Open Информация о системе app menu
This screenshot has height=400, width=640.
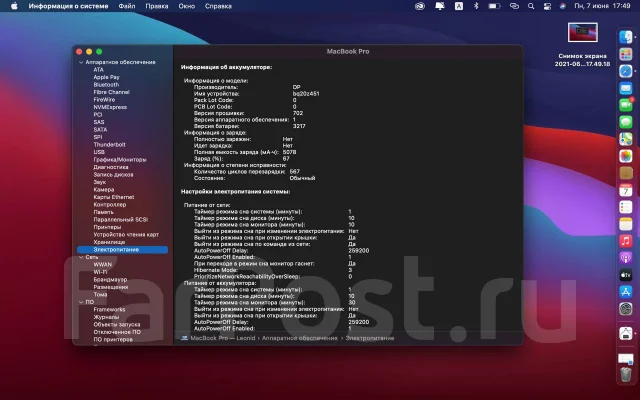pyautogui.click(x=69, y=6)
